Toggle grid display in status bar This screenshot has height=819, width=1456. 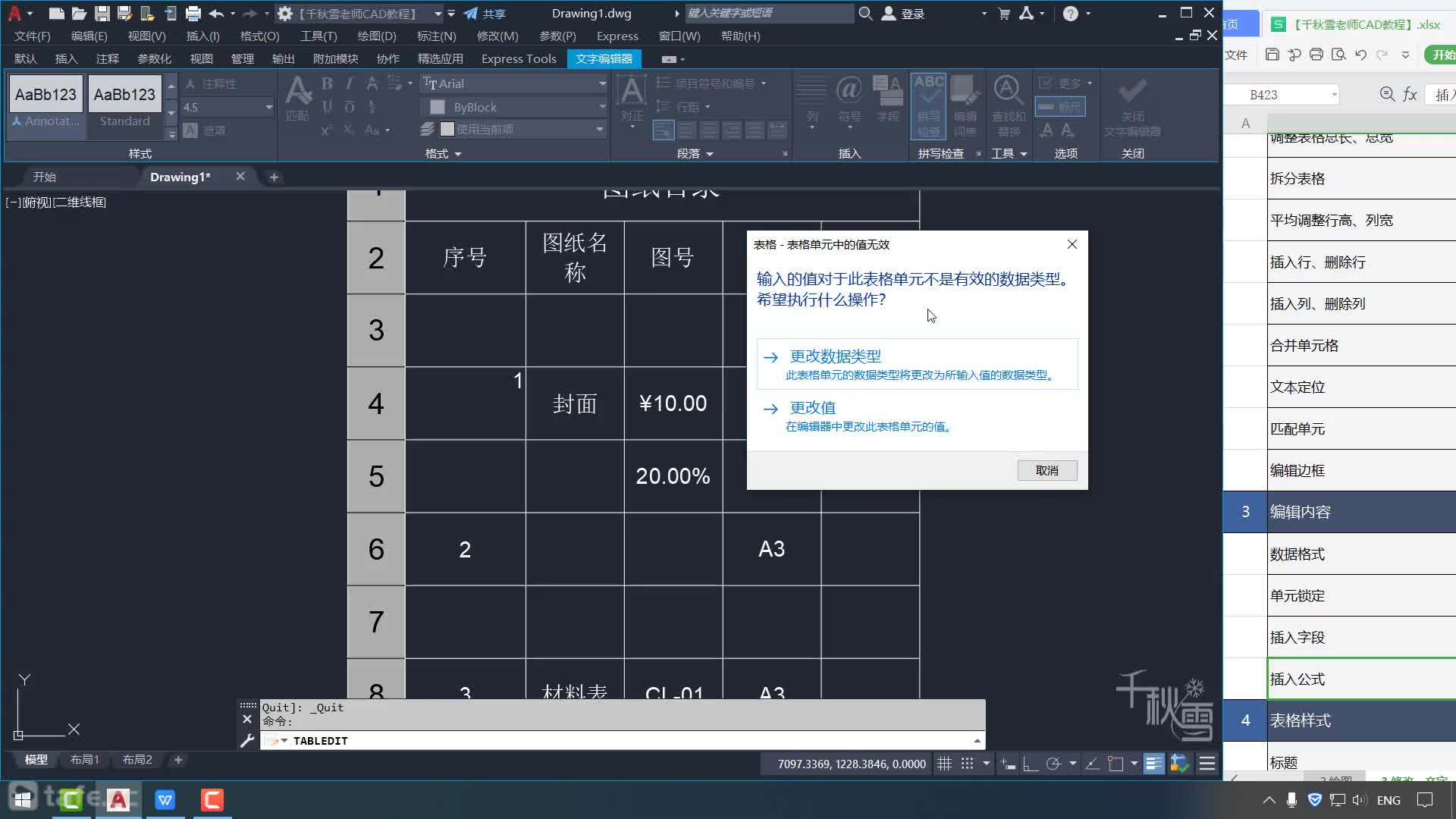click(944, 764)
